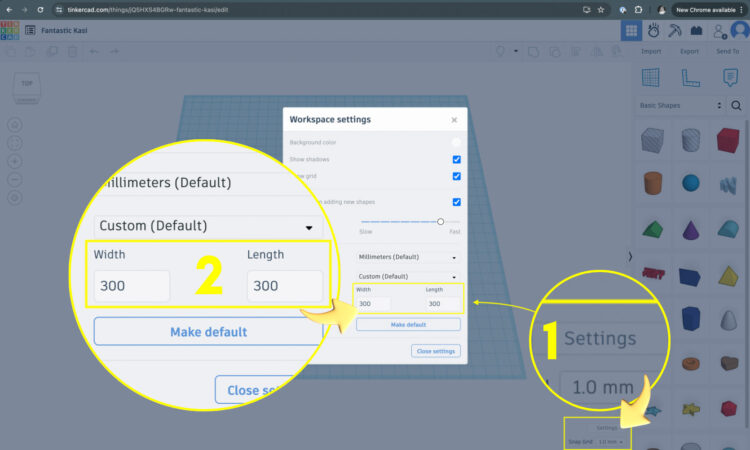The width and height of the screenshot is (750, 450).
Task: Click the Slow-to-Fast speed slider handle
Action: pos(440,222)
